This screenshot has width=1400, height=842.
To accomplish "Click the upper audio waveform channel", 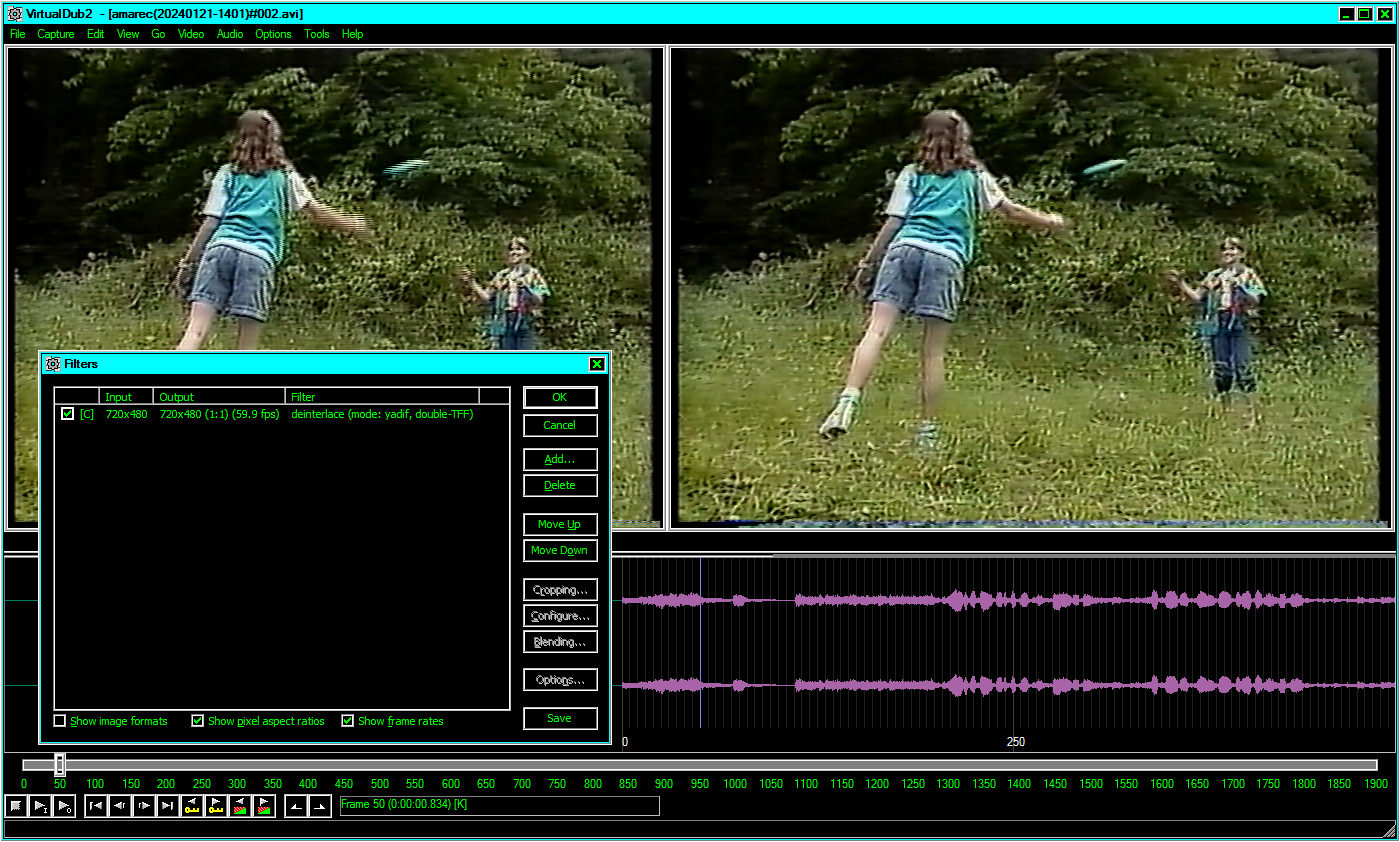I will click(1007, 601).
